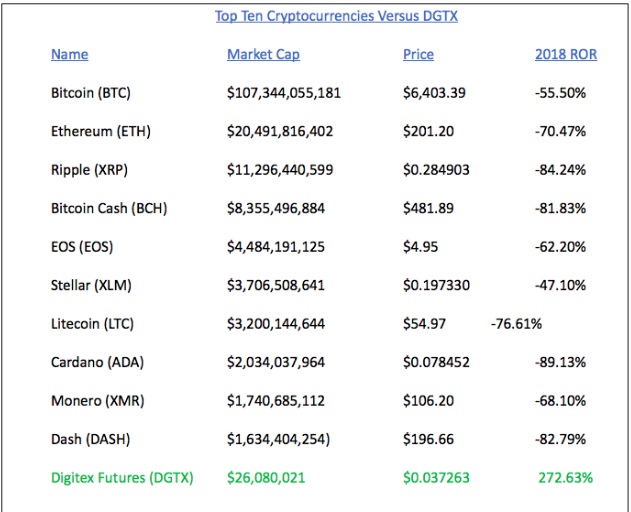Click the Price column header
The height and width of the screenshot is (512, 631).
[x=419, y=54]
